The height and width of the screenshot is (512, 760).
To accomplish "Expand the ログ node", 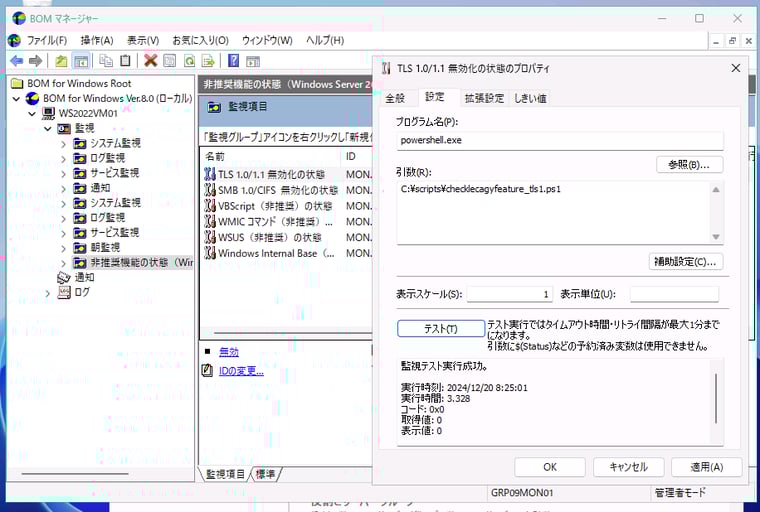I will 48,293.
